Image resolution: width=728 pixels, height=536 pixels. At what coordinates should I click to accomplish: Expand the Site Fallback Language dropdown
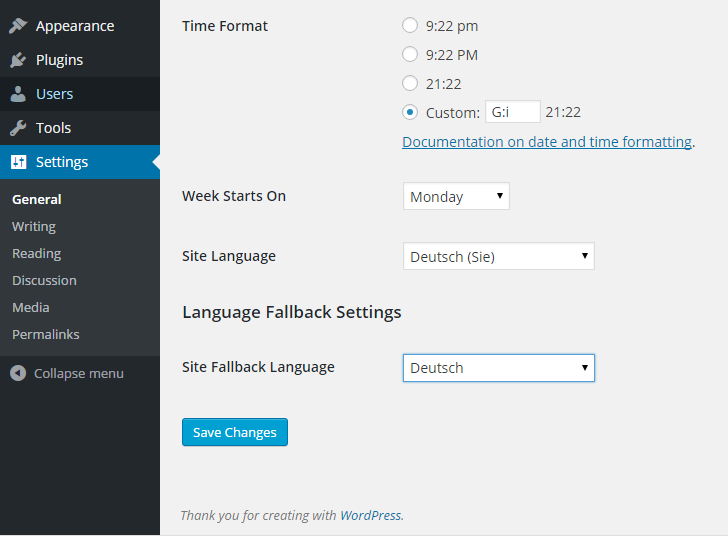[499, 368]
